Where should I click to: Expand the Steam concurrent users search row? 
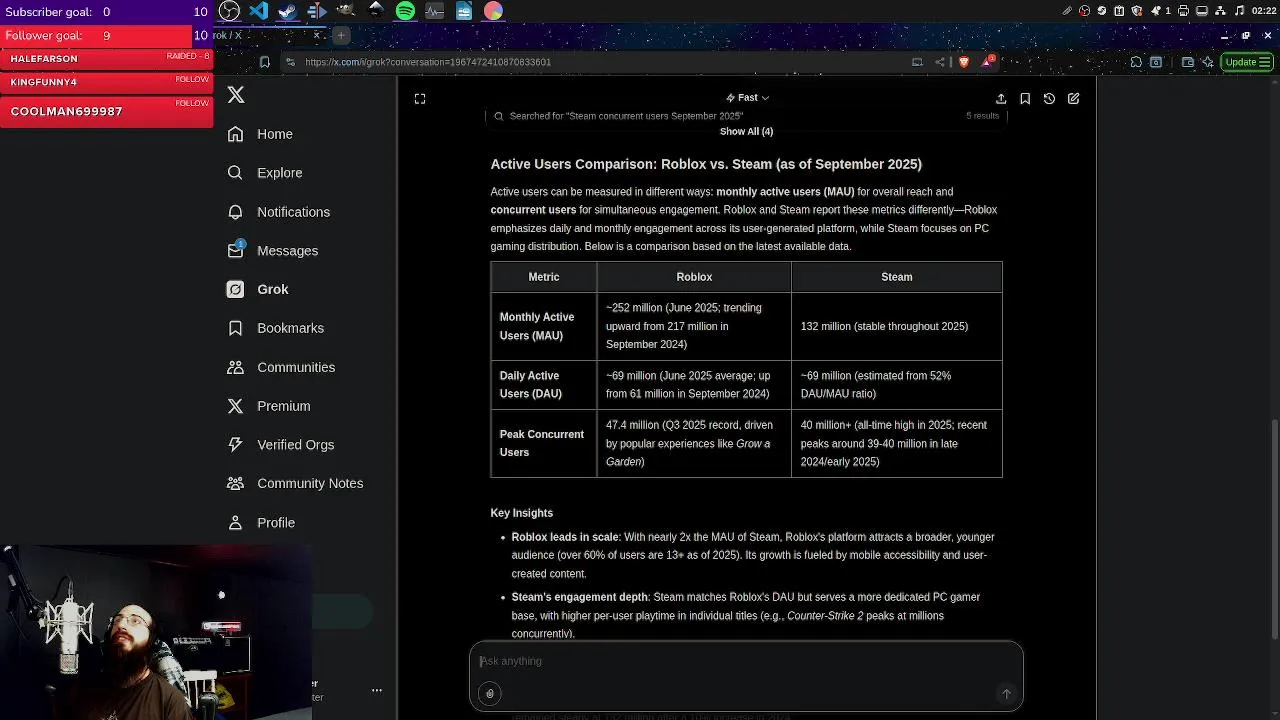click(746, 116)
